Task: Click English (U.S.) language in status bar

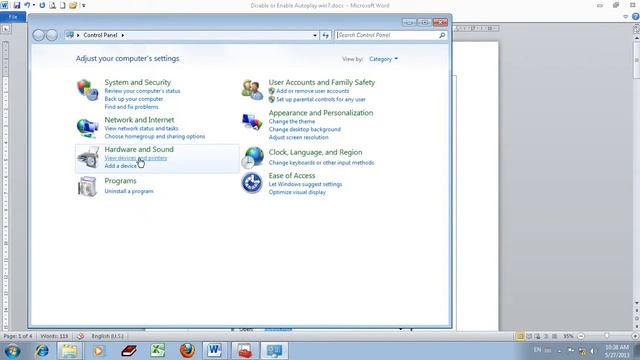Action: [107, 336]
